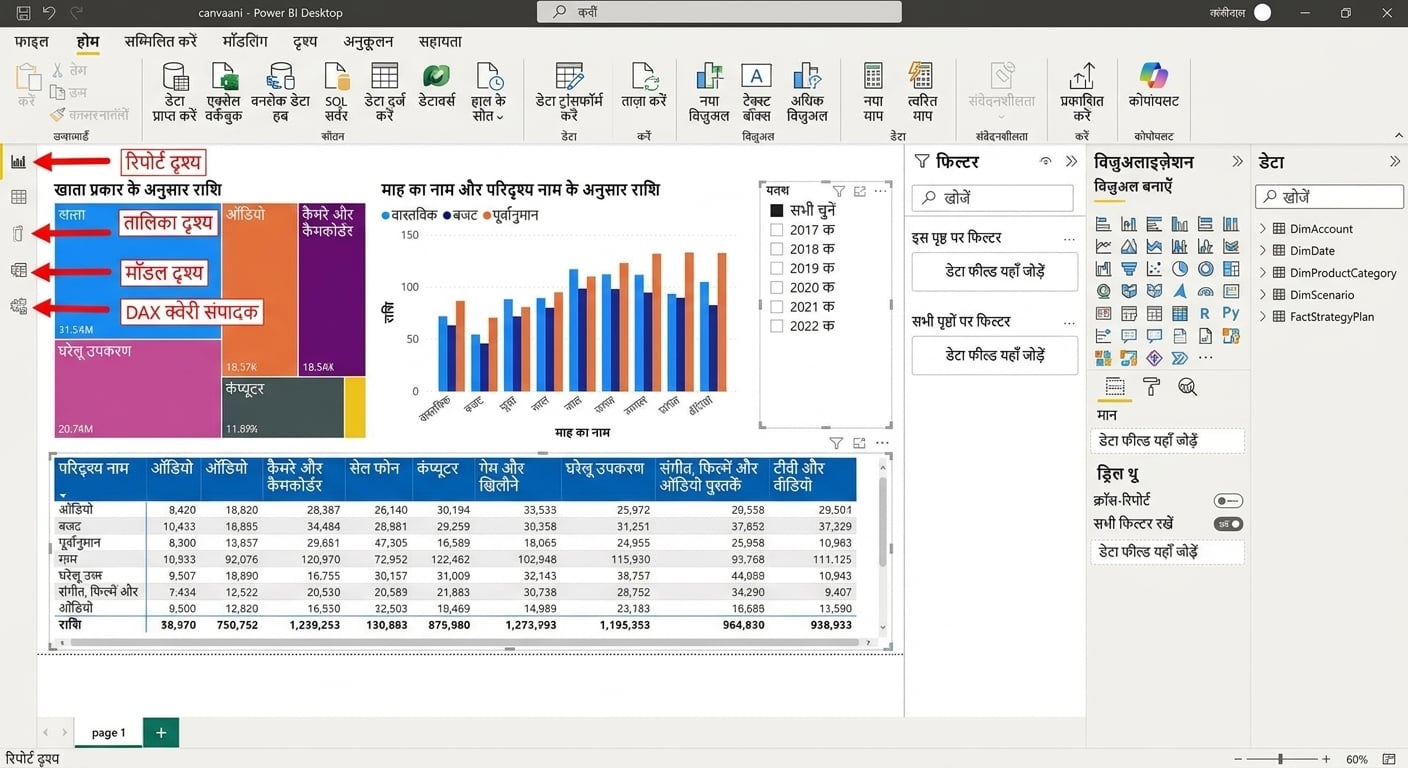The height and width of the screenshot is (768, 1408).
Task: Toggle Keep all filters (सभी फ़िल्टर रखें)
Action: (x=1228, y=524)
